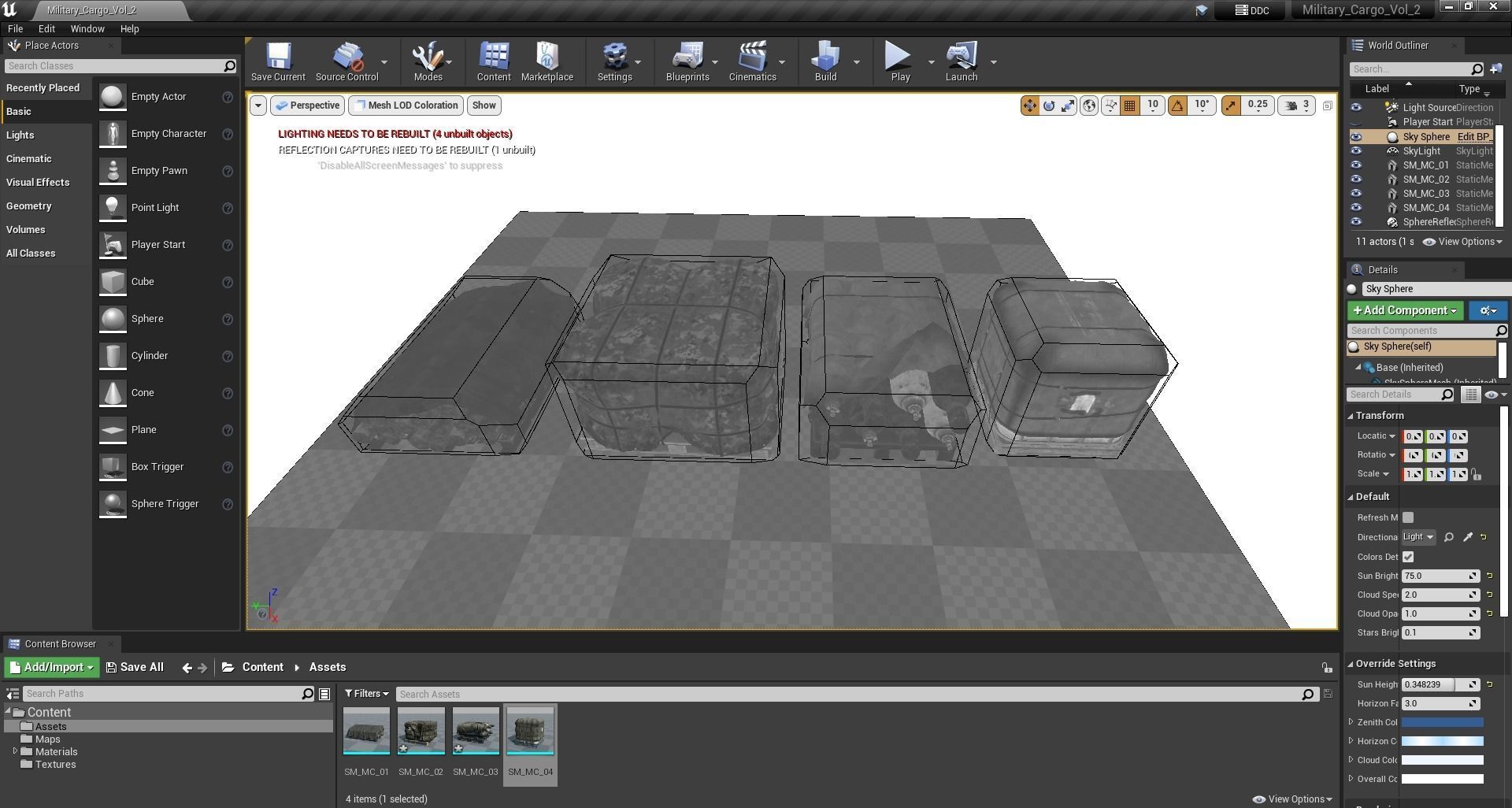Open Mesh LOD Coloration view dropdown

click(406, 106)
